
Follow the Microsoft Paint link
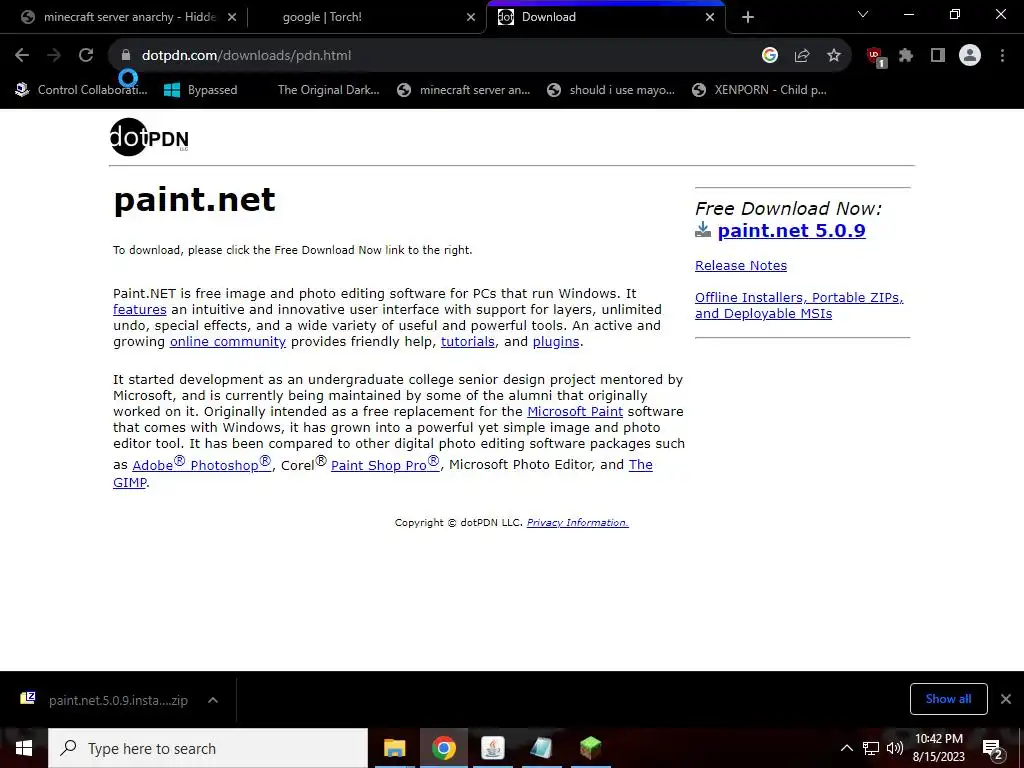coord(575,411)
